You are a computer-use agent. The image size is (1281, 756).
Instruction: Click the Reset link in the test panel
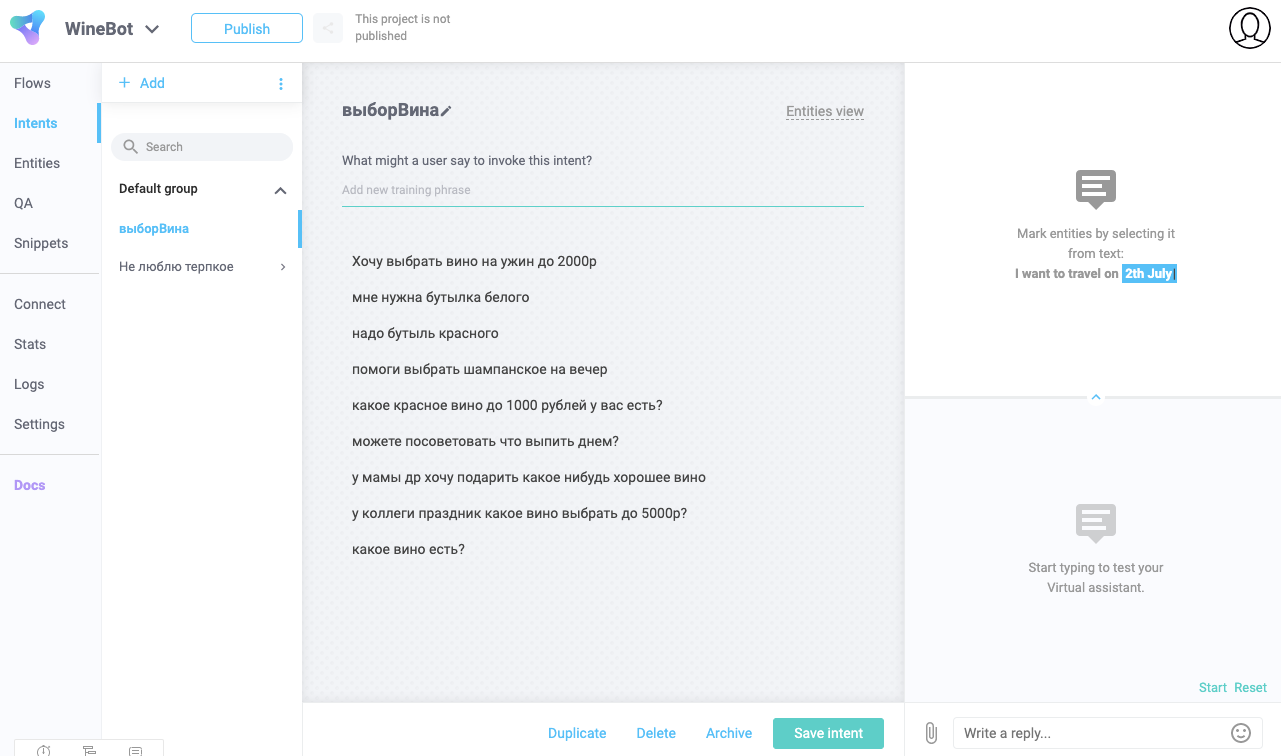[1250, 687]
